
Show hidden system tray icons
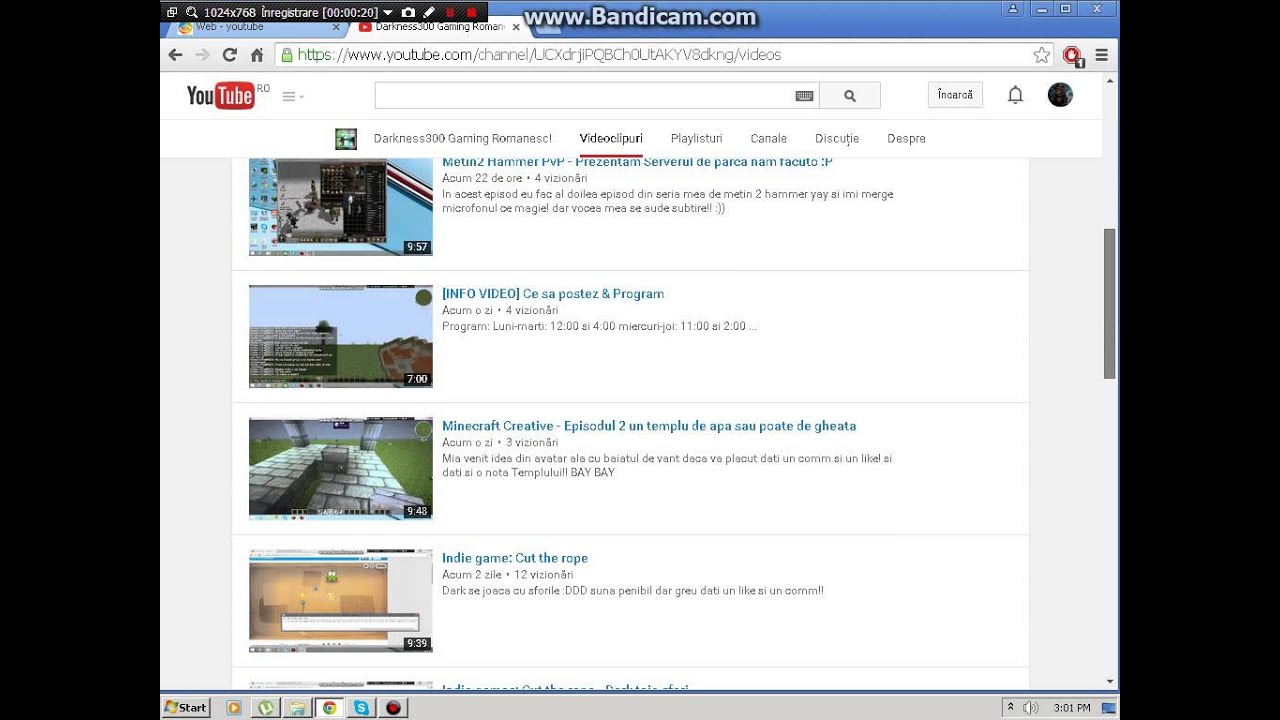tap(1010, 707)
